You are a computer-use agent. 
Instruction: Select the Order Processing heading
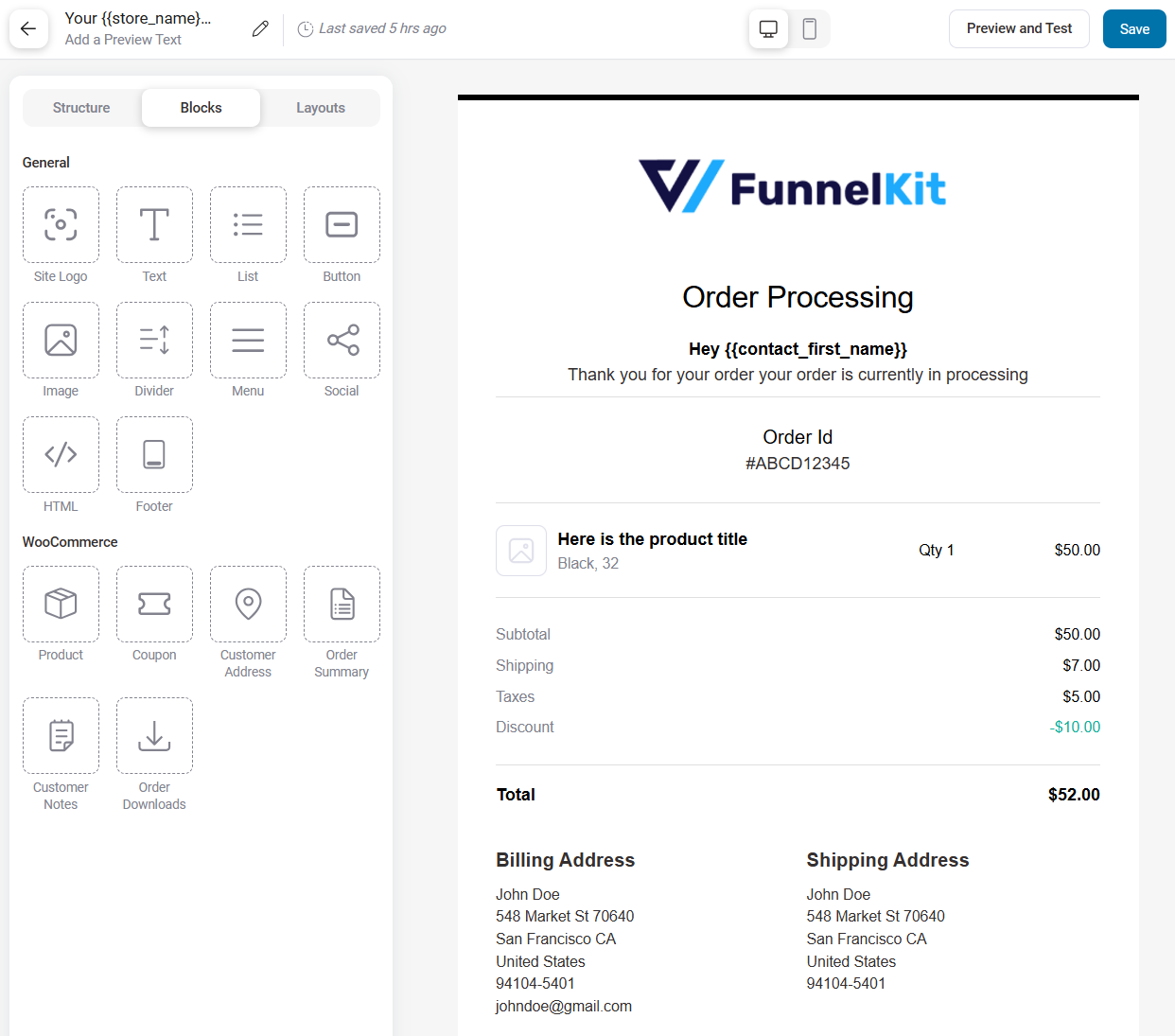tap(798, 297)
